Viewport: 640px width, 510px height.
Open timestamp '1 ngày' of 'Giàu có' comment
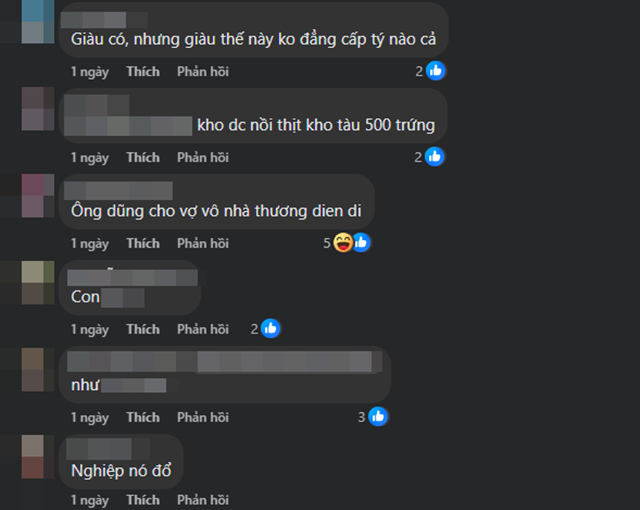pyautogui.click(x=90, y=72)
